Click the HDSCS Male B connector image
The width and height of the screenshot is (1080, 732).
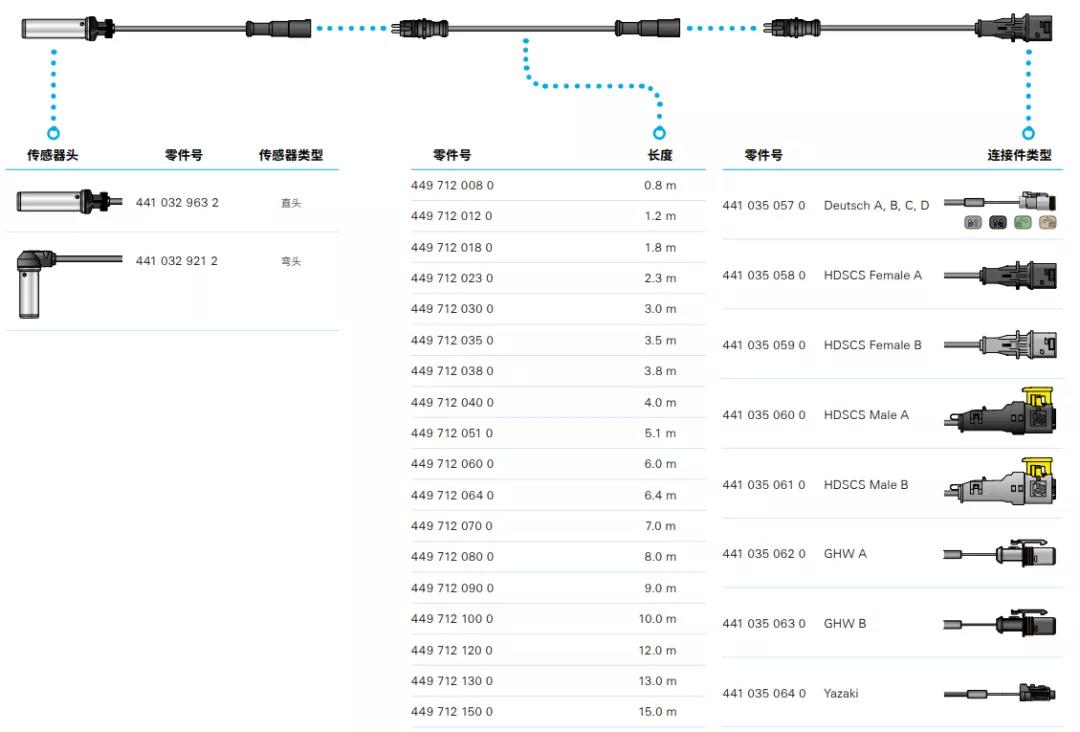[1000, 484]
